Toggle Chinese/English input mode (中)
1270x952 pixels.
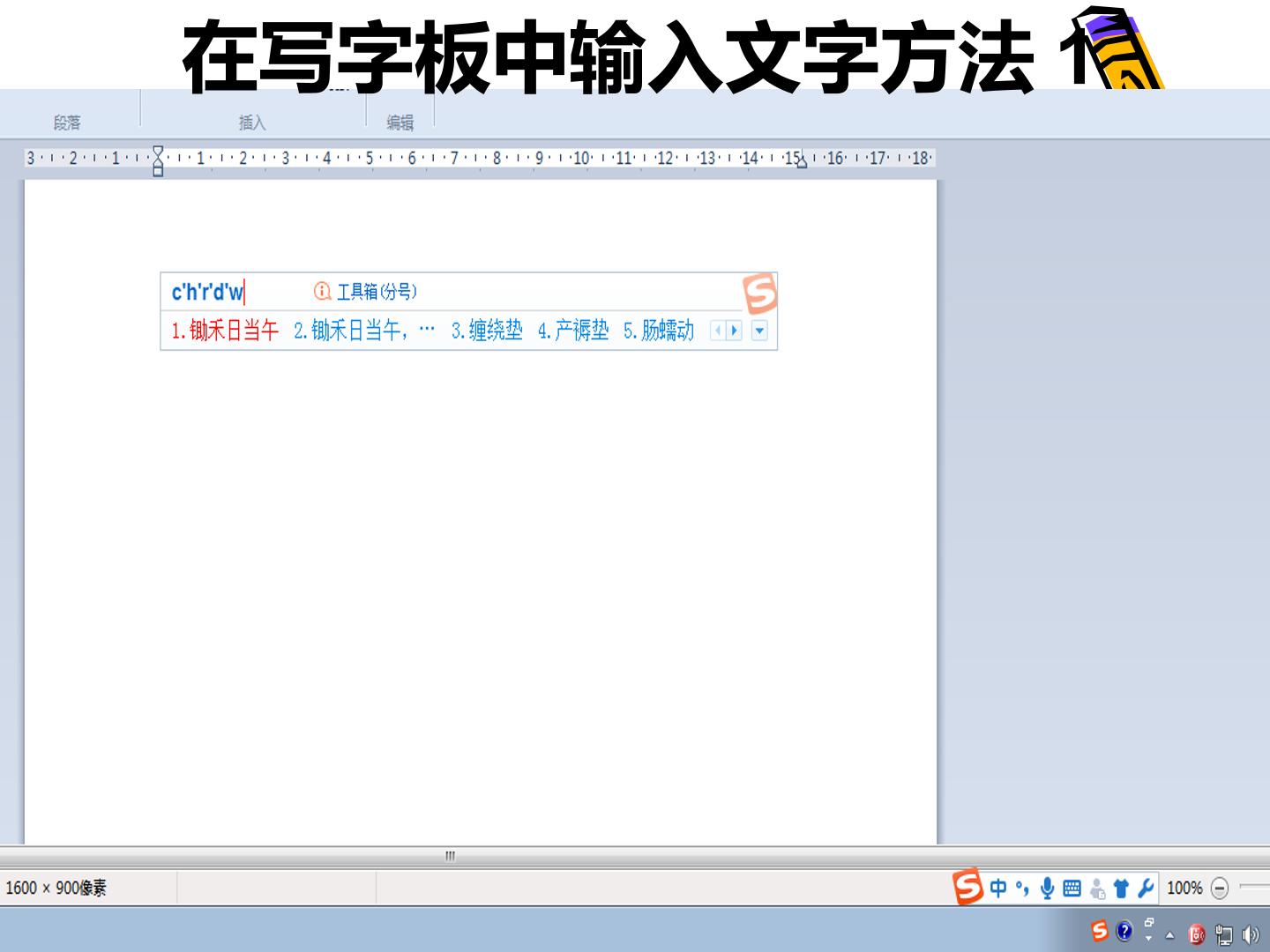click(997, 888)
